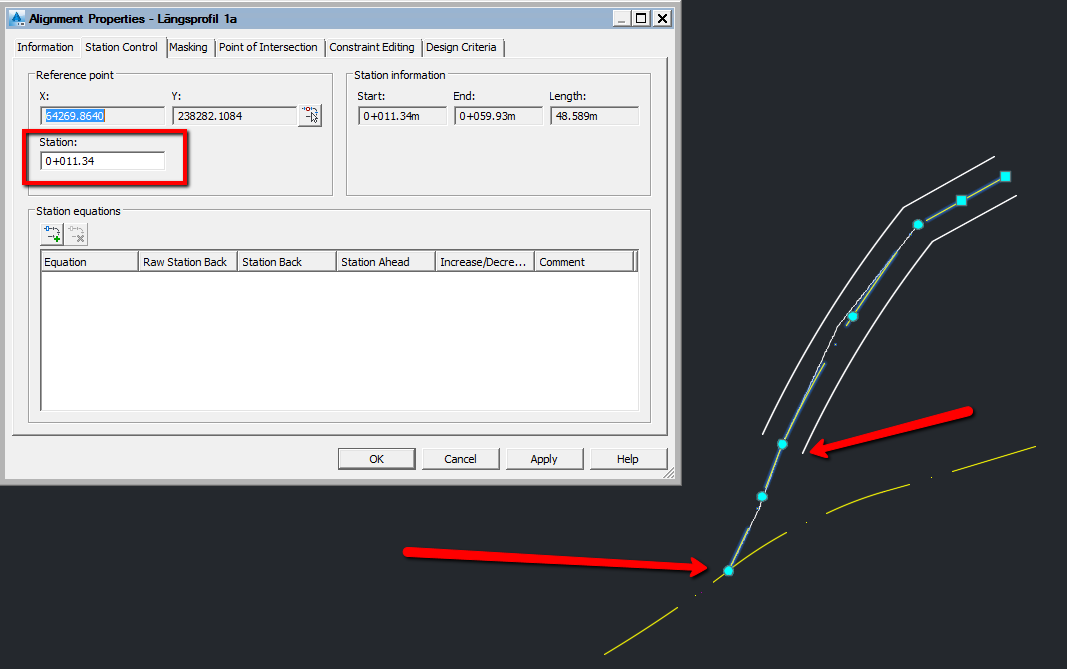Click the Station Back column header
Image resolution: width=1067 pixels, height=669 pixels.
coord(286,262)
